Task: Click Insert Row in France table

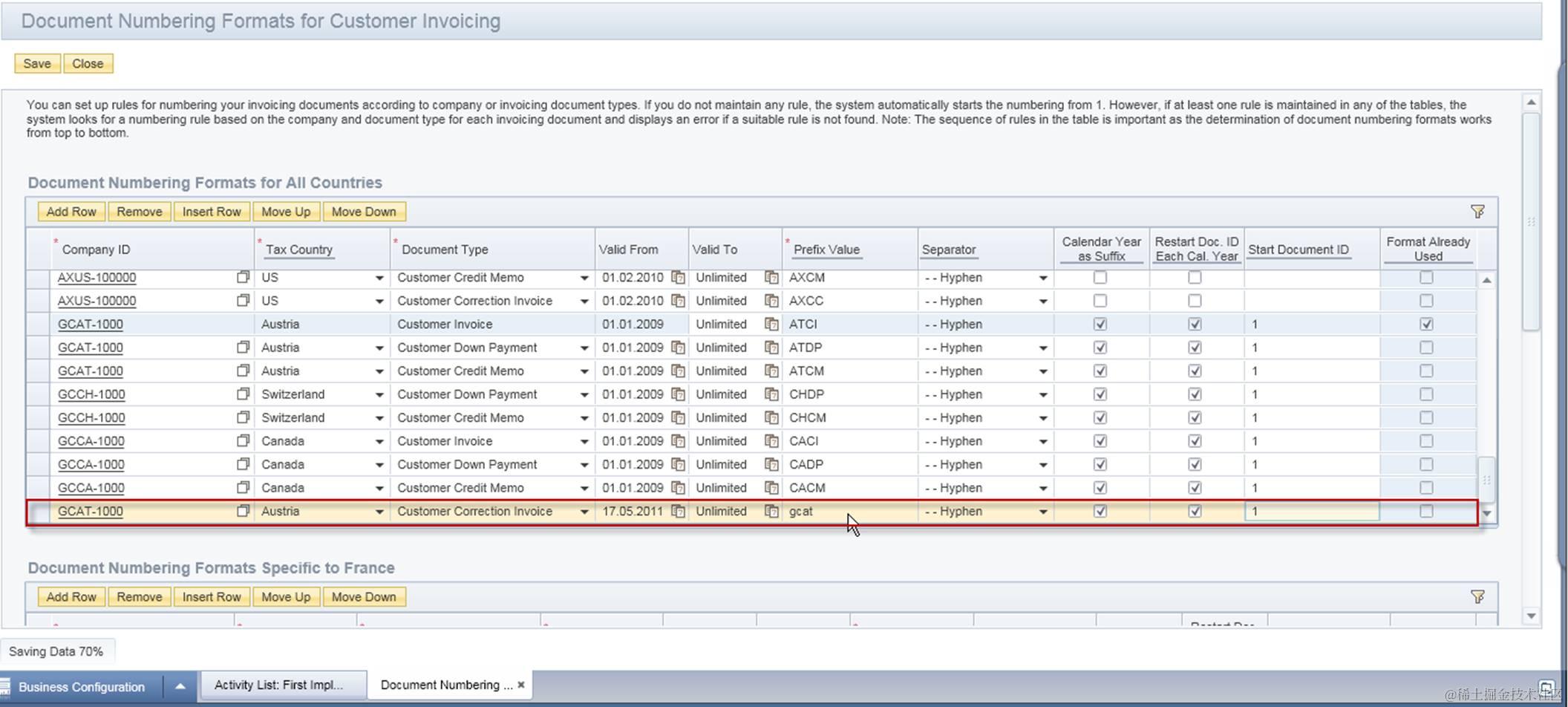Action: pos(212,596)
